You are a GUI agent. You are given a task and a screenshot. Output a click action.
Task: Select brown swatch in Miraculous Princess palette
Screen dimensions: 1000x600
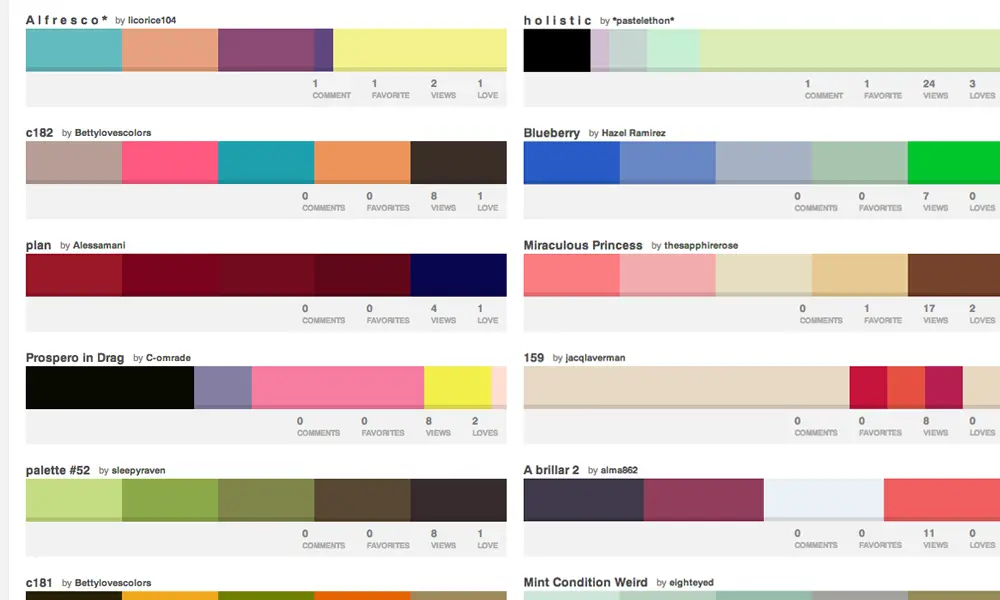tap(954, 275)
